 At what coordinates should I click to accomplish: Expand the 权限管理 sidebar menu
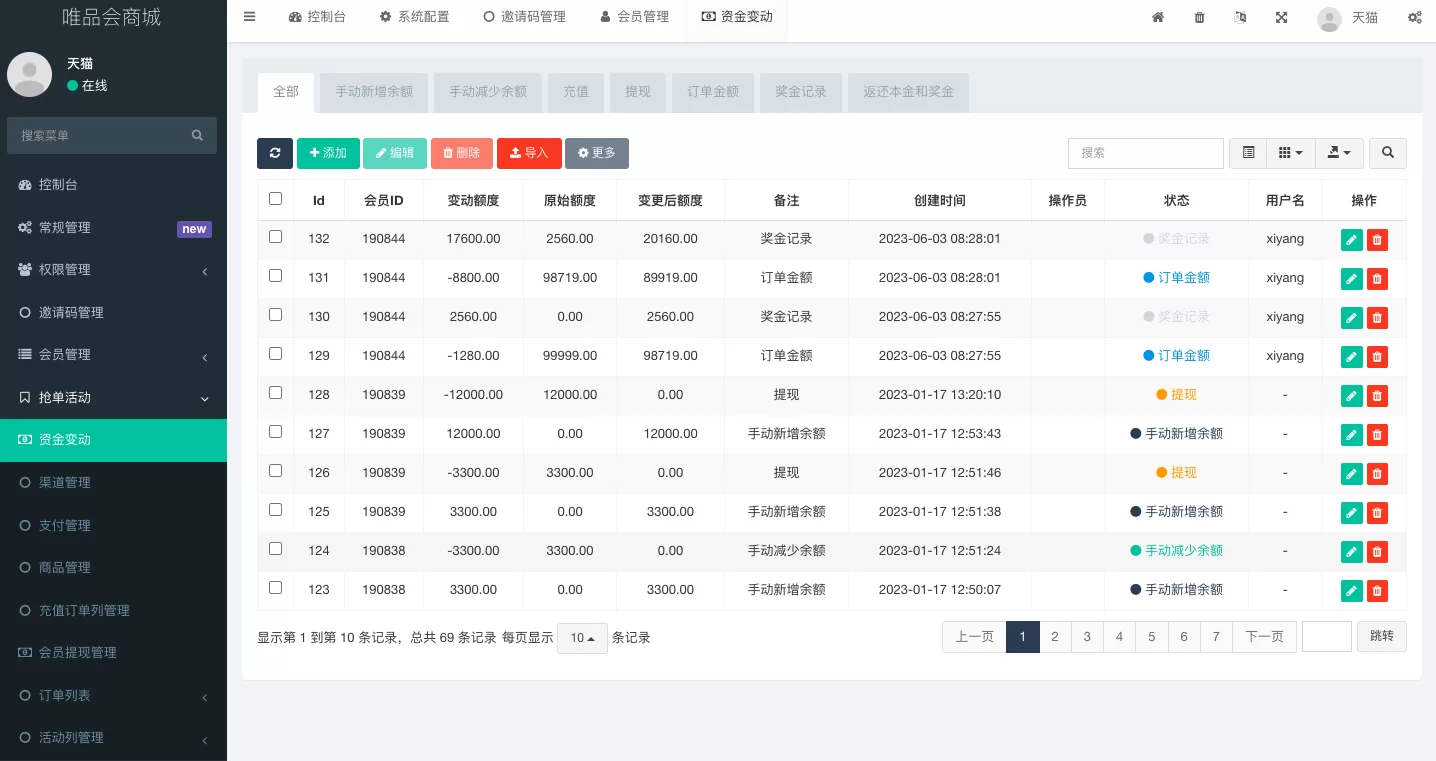click(113, 270)
